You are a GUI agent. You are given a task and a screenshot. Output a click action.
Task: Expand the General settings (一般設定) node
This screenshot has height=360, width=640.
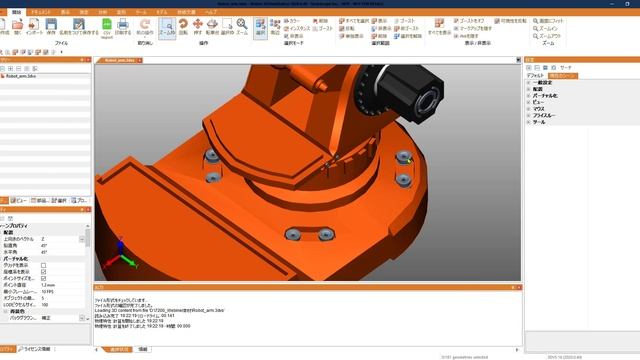click(529, 82)
